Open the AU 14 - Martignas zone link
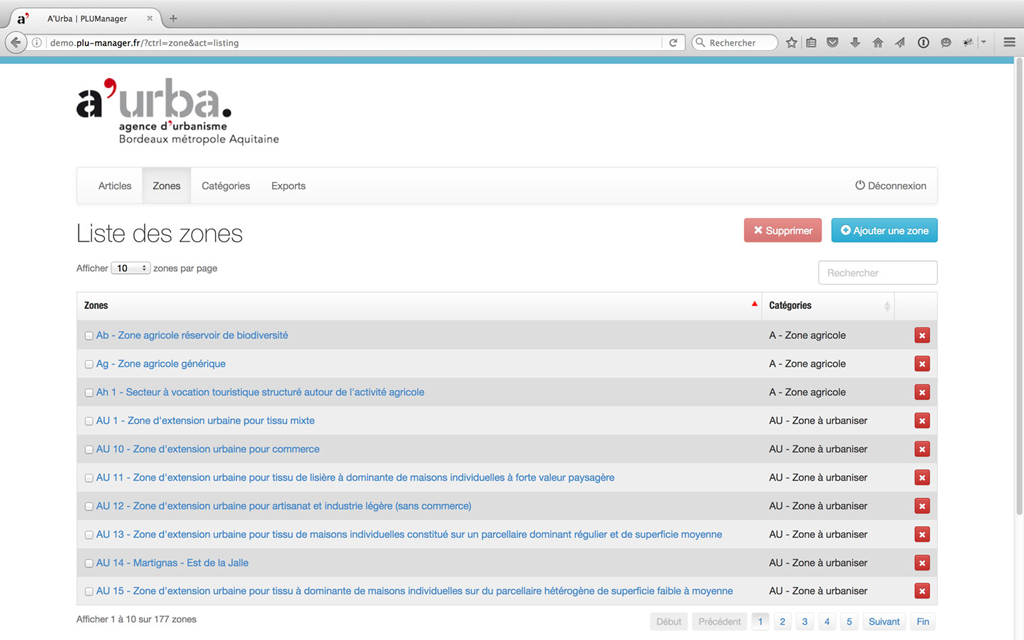1024x640 pixels. click(x=172, y=563)
